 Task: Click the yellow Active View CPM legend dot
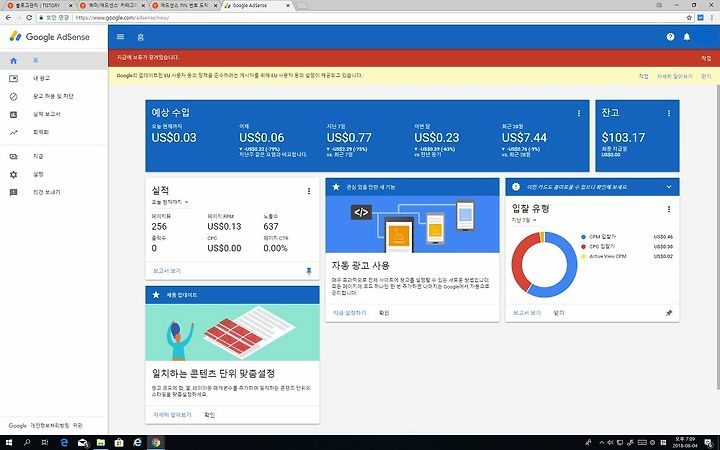(x=584, y=256)
